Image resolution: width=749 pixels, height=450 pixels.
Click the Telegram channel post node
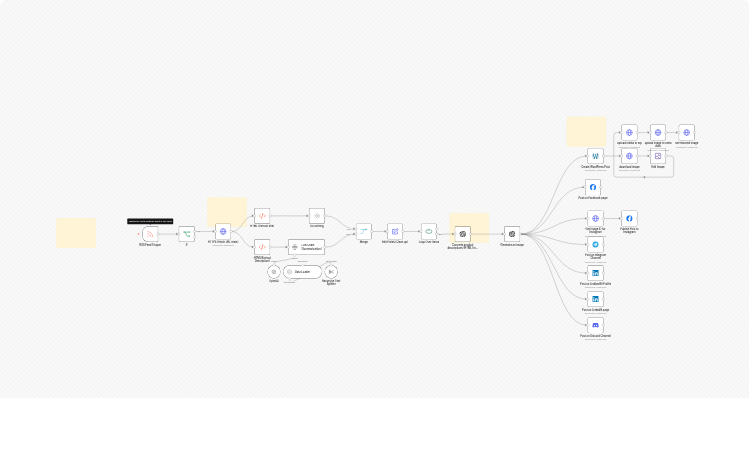pos(595,244)
